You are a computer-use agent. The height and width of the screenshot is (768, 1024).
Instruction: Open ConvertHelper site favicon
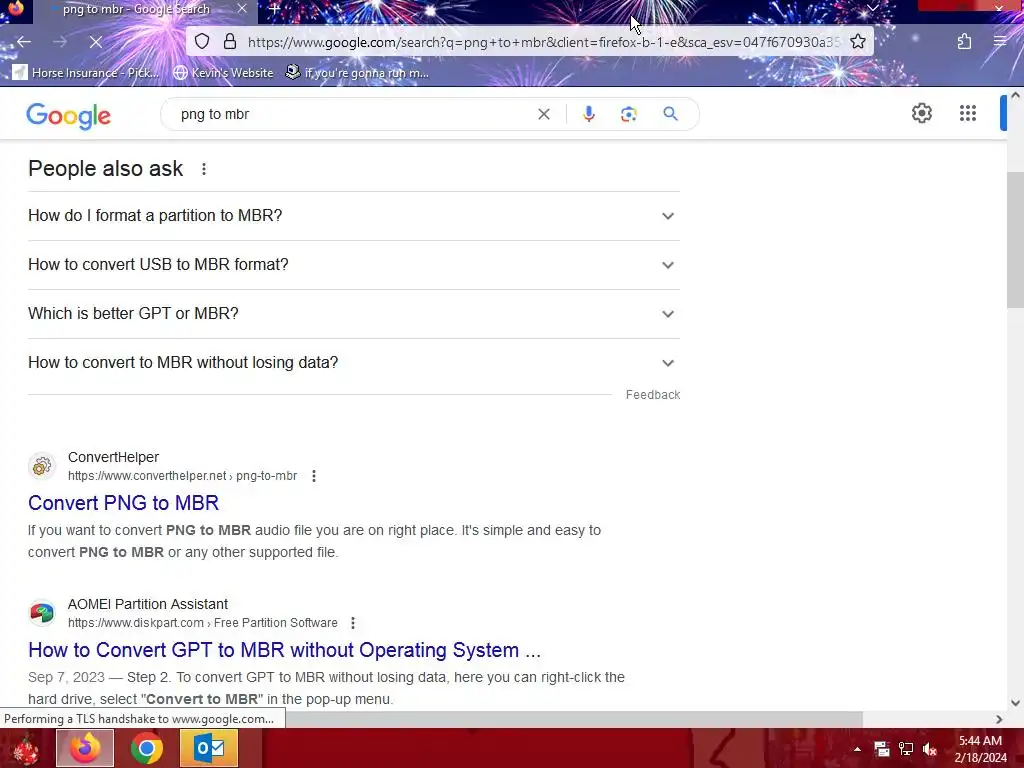coord(42,466)
